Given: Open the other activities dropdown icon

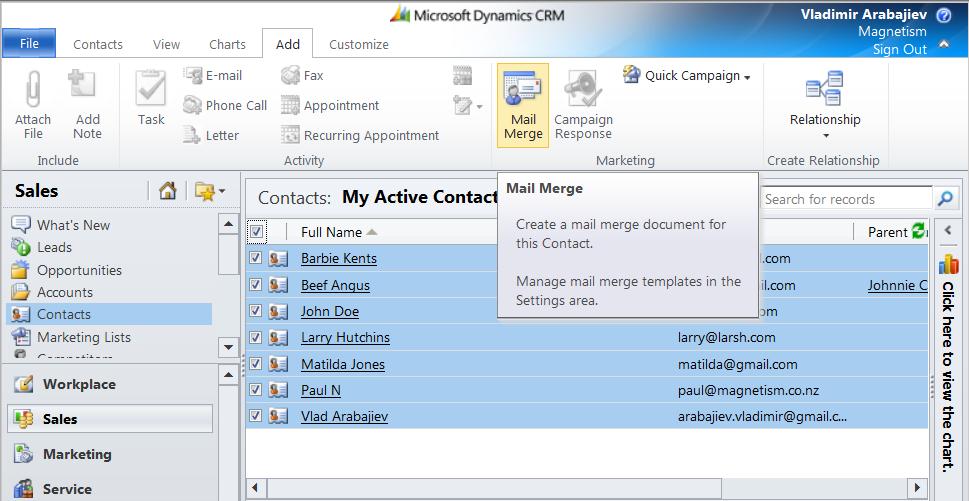Looking at the screenshot, I should coord(467,105).
